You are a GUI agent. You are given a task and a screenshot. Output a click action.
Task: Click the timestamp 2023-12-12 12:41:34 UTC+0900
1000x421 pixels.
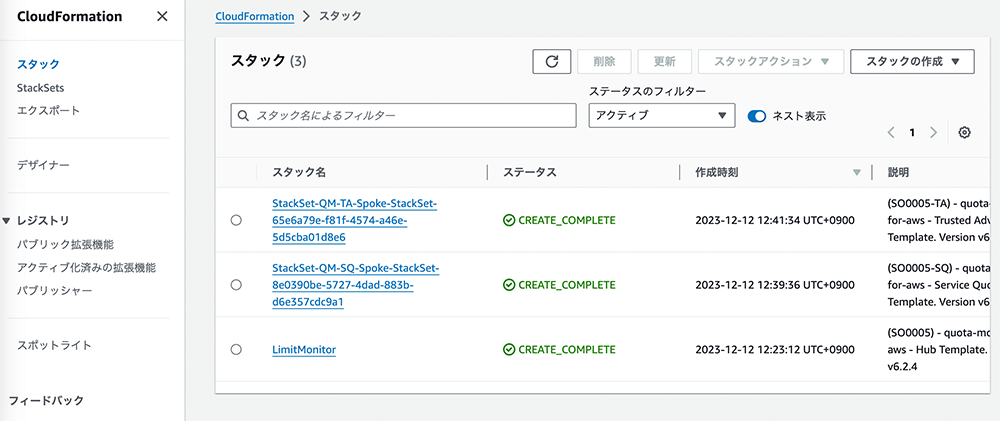point(775,221)
